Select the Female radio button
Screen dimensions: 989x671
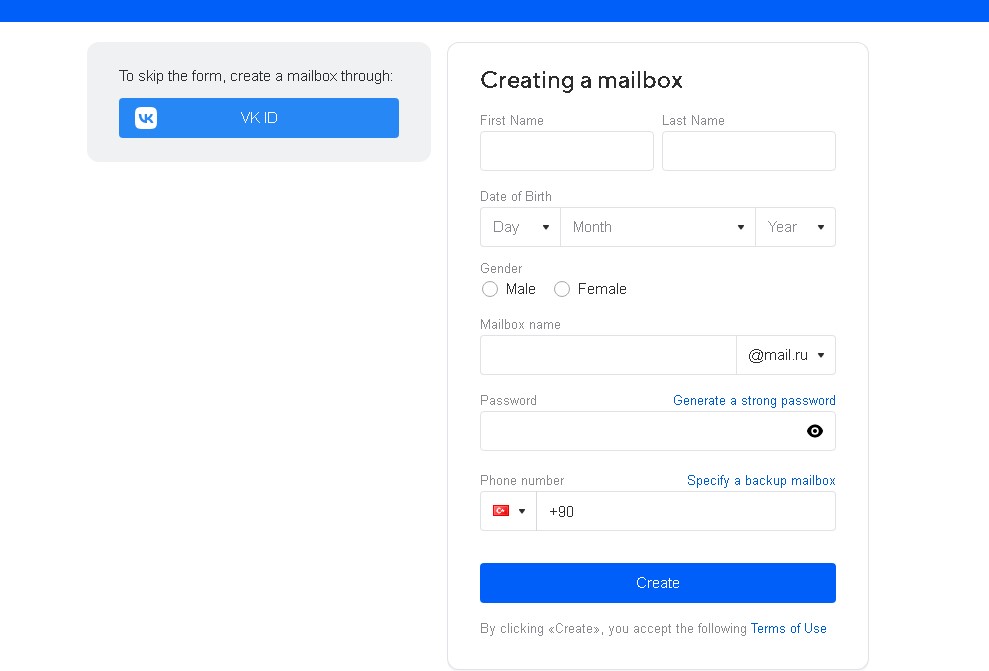[x=562, y=289]
